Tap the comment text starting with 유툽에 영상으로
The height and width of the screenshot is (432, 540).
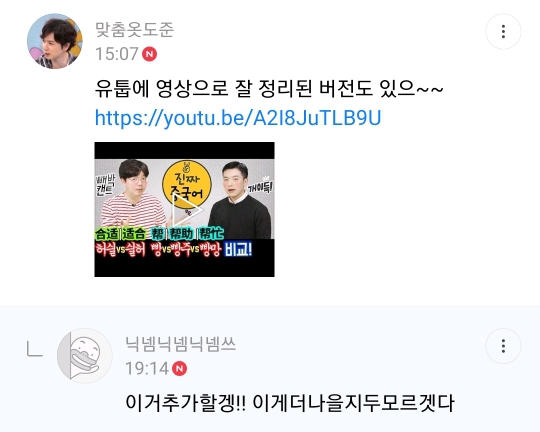click(x=269, y=88)
